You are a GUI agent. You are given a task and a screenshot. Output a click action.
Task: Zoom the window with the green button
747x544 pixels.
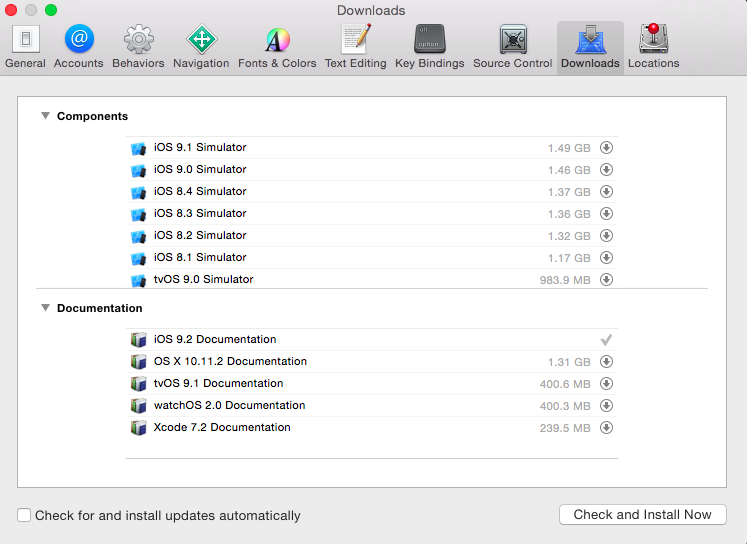coord(51,10)
